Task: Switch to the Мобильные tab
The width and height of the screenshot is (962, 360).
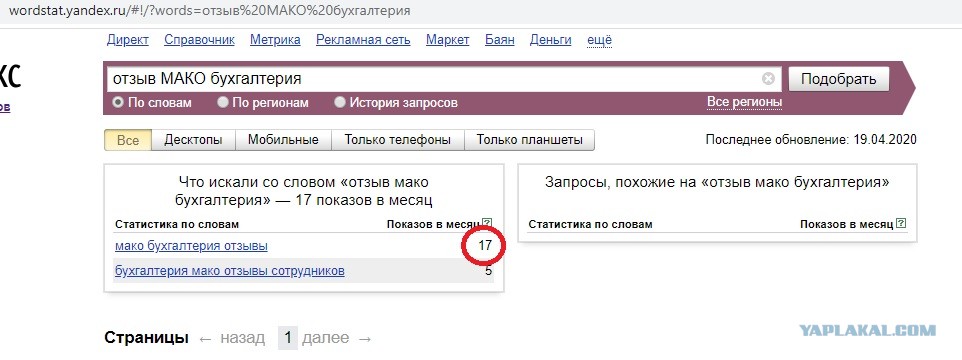Action: coord(283,140)
